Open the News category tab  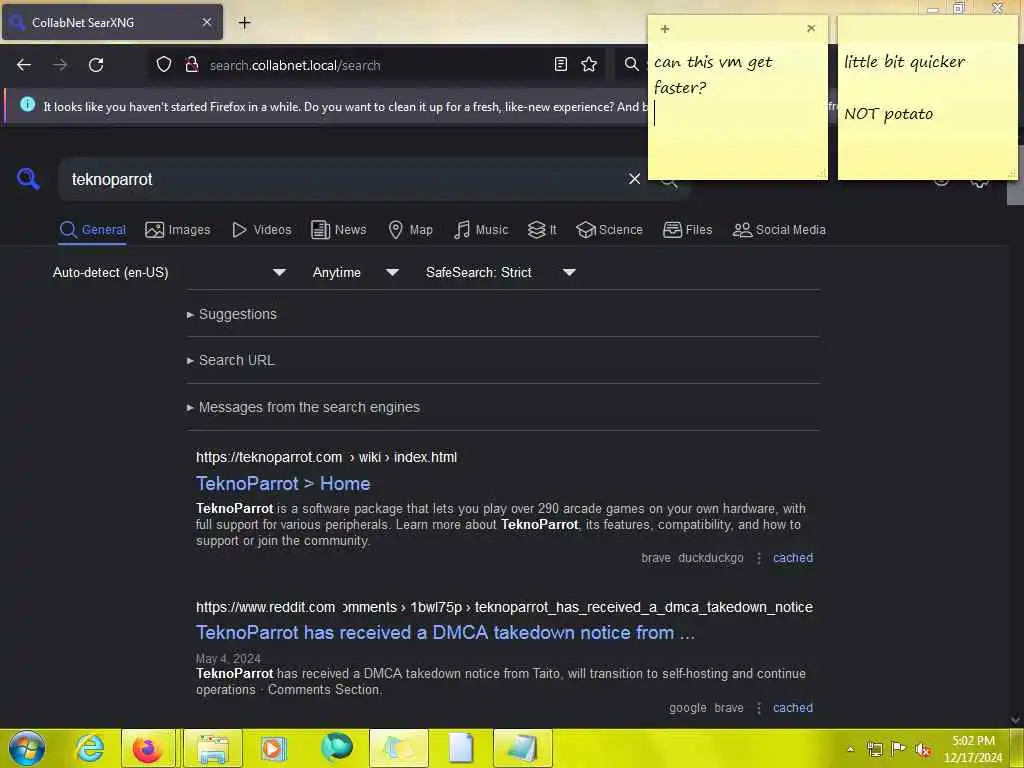click(339, 230)
